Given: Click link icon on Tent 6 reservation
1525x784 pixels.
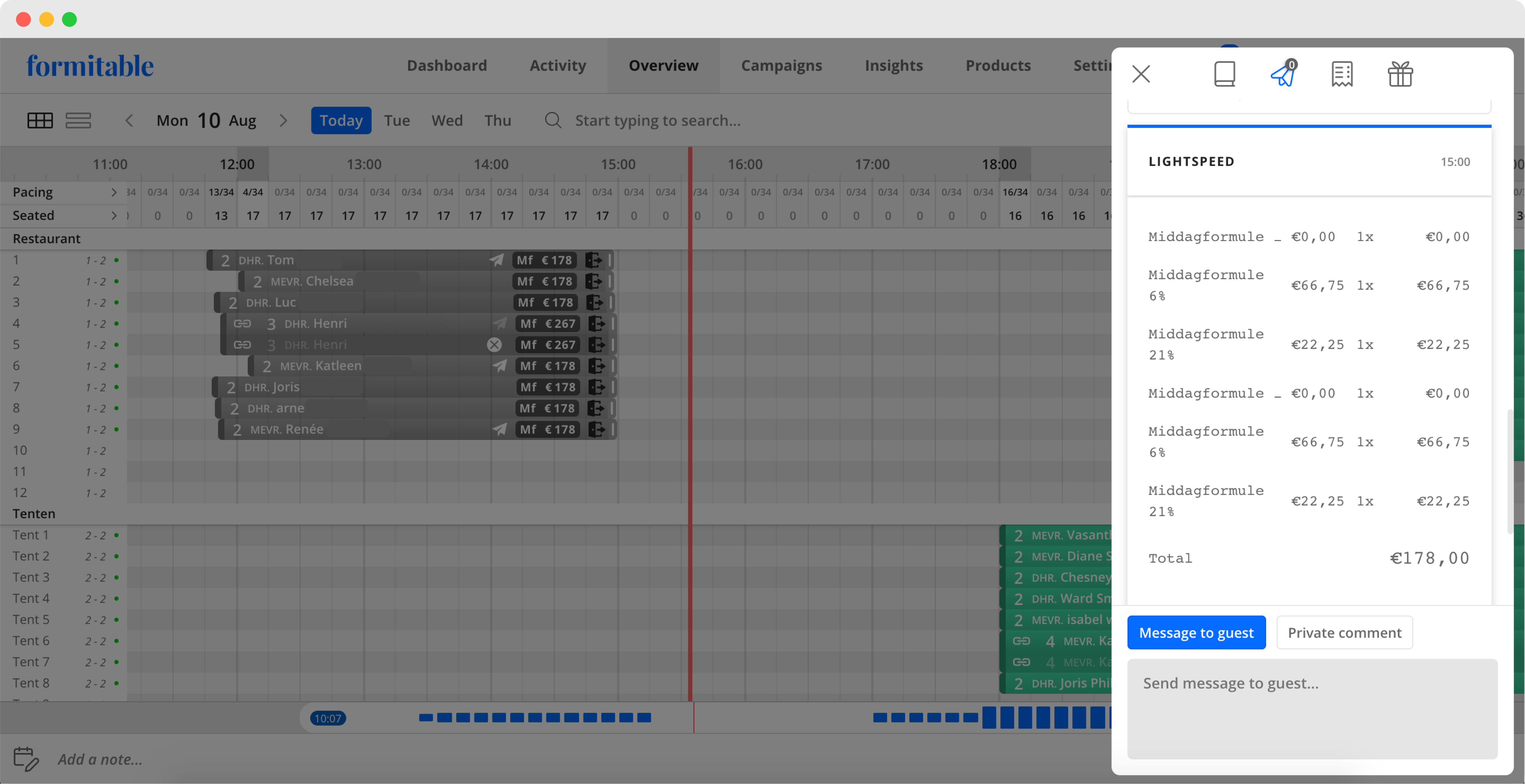Looking at the screenshot, I should click(x=1021, y=641).
